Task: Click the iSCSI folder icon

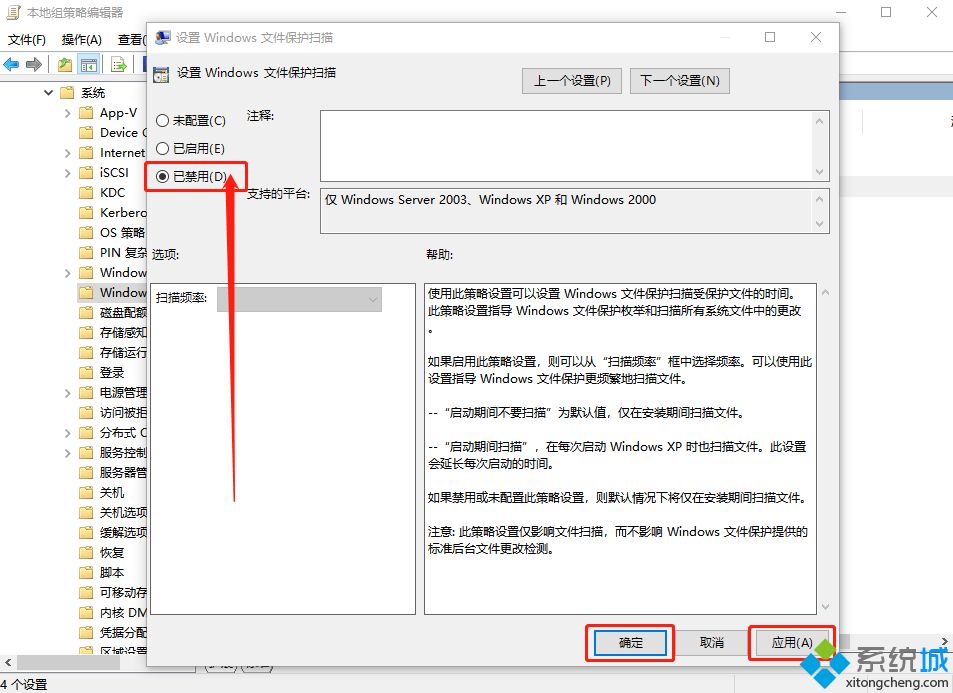Action: click(86, 173)
